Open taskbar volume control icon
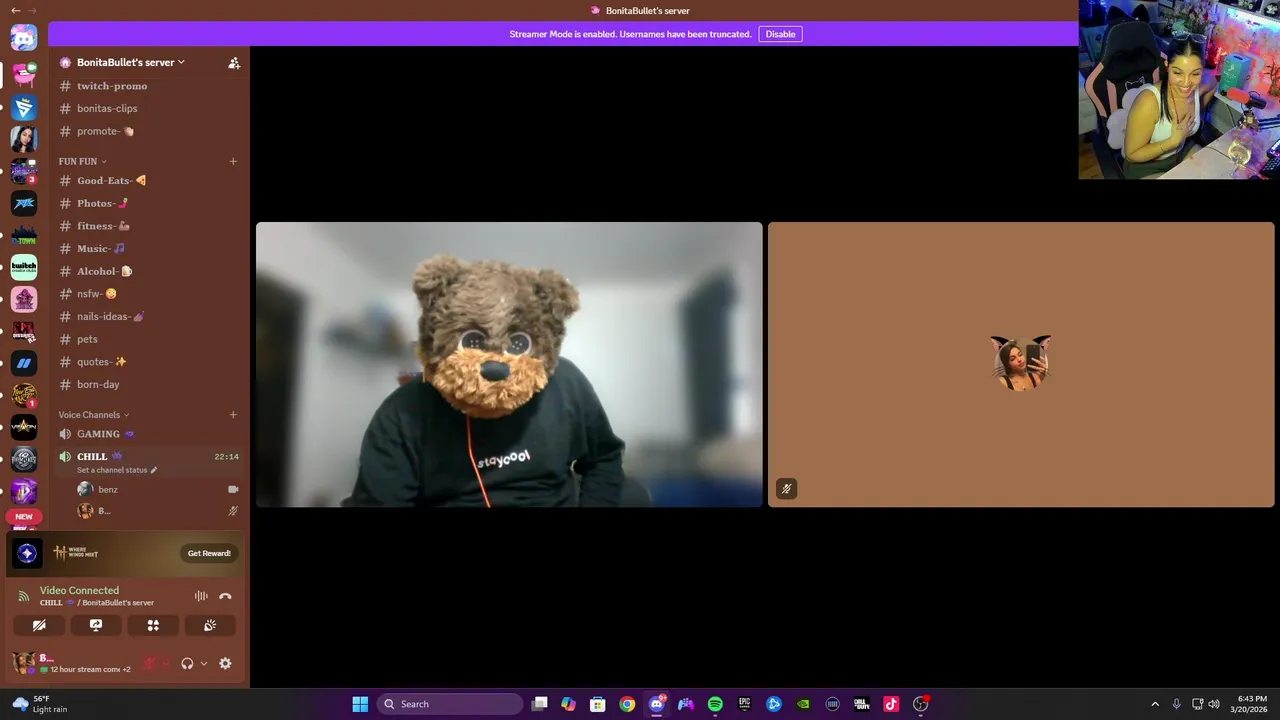1280x720 pixels. 1214,704
